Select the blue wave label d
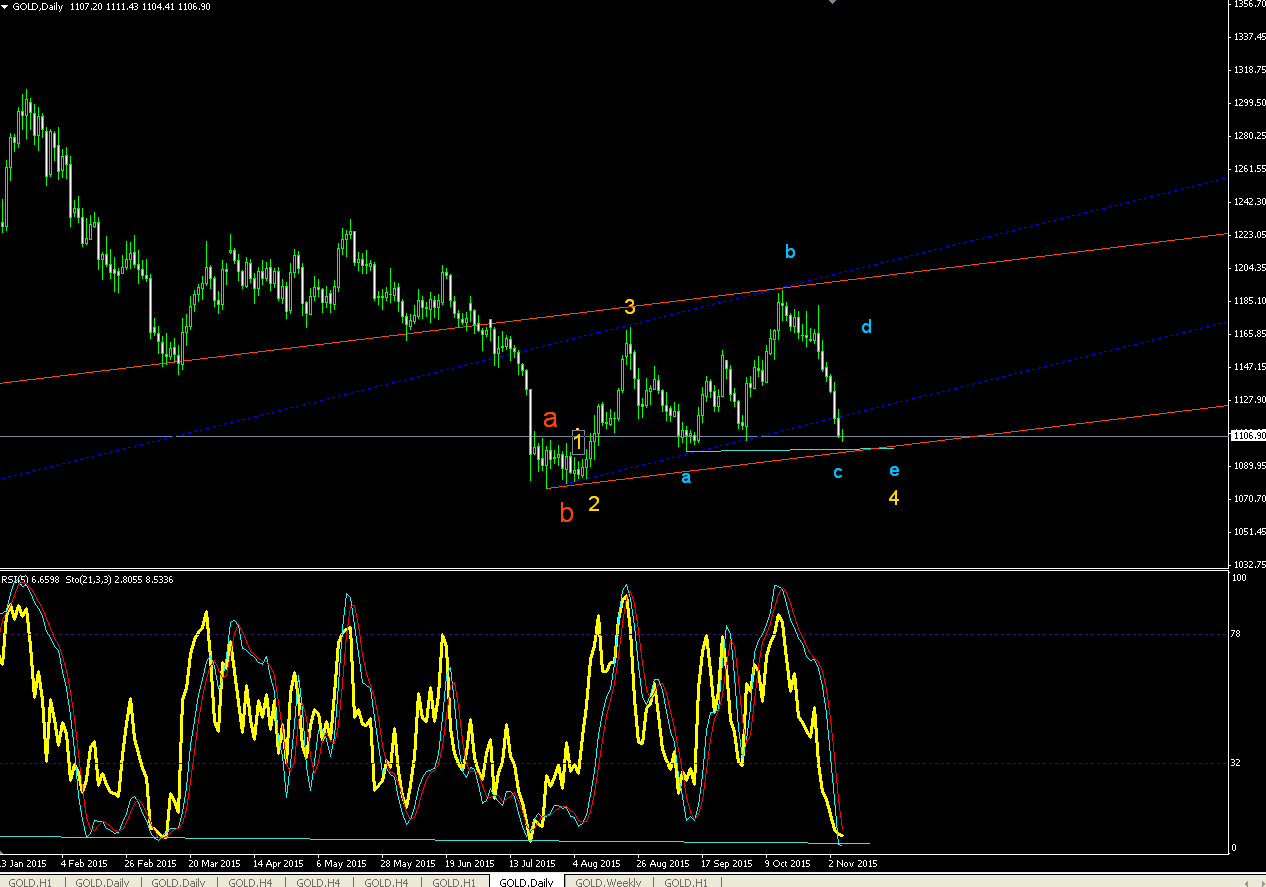This screenshot has height=887, width=1266. click(867, 326)
